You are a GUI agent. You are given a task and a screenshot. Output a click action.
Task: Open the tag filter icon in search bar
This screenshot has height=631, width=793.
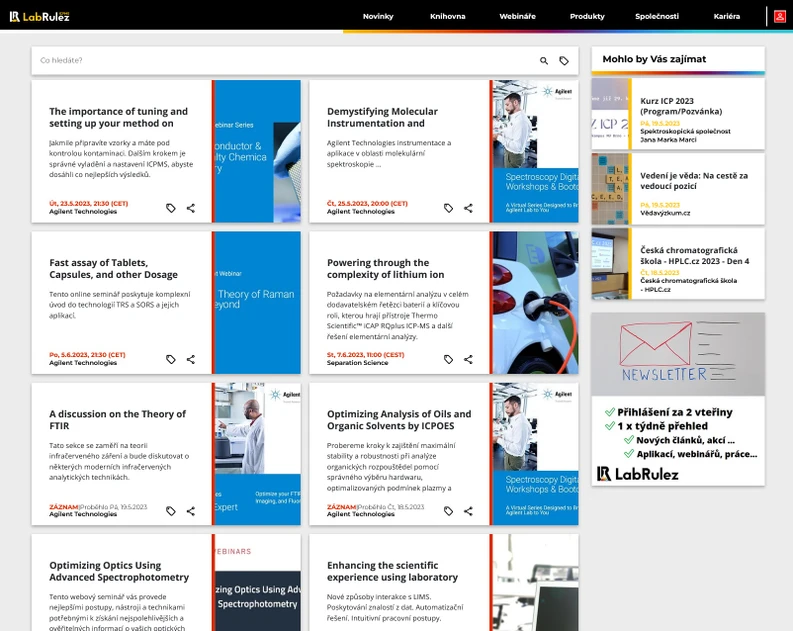564,61
